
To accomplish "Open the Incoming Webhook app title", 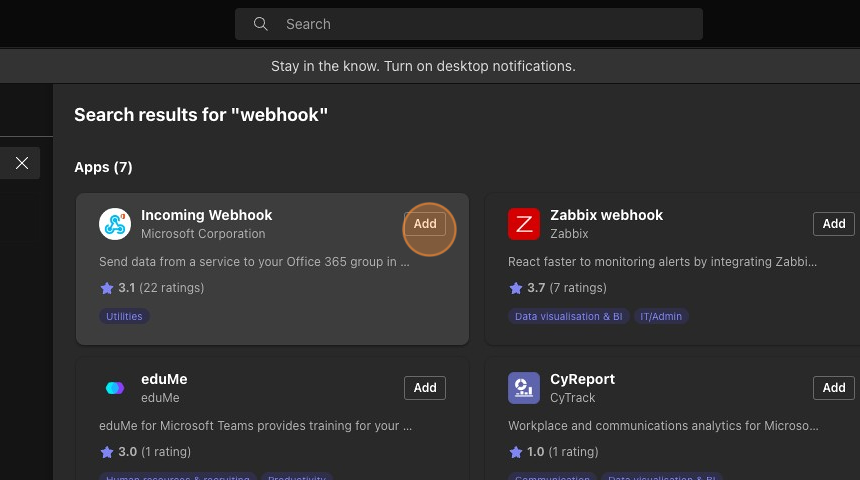I will (206, 215).
